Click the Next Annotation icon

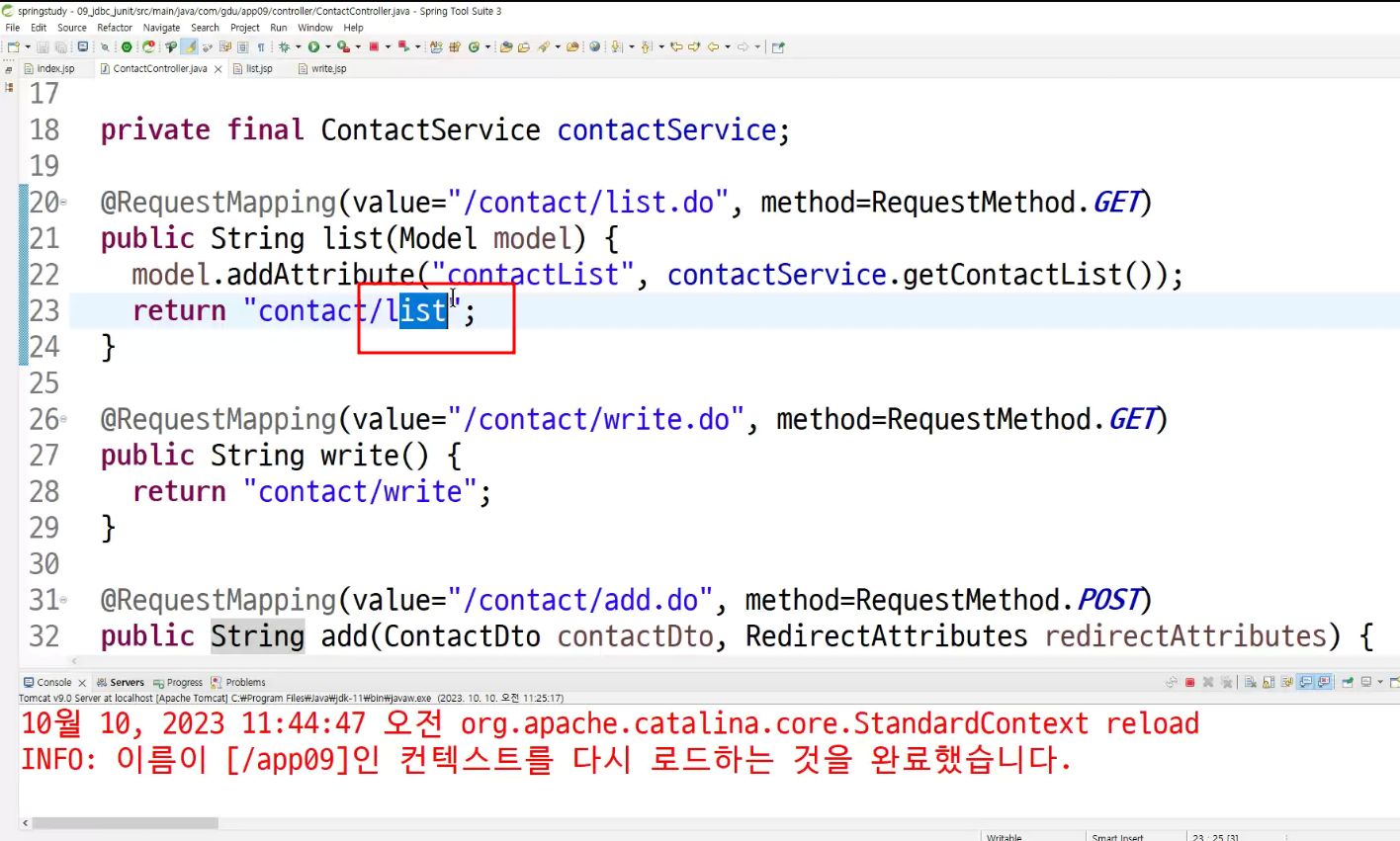616,46
